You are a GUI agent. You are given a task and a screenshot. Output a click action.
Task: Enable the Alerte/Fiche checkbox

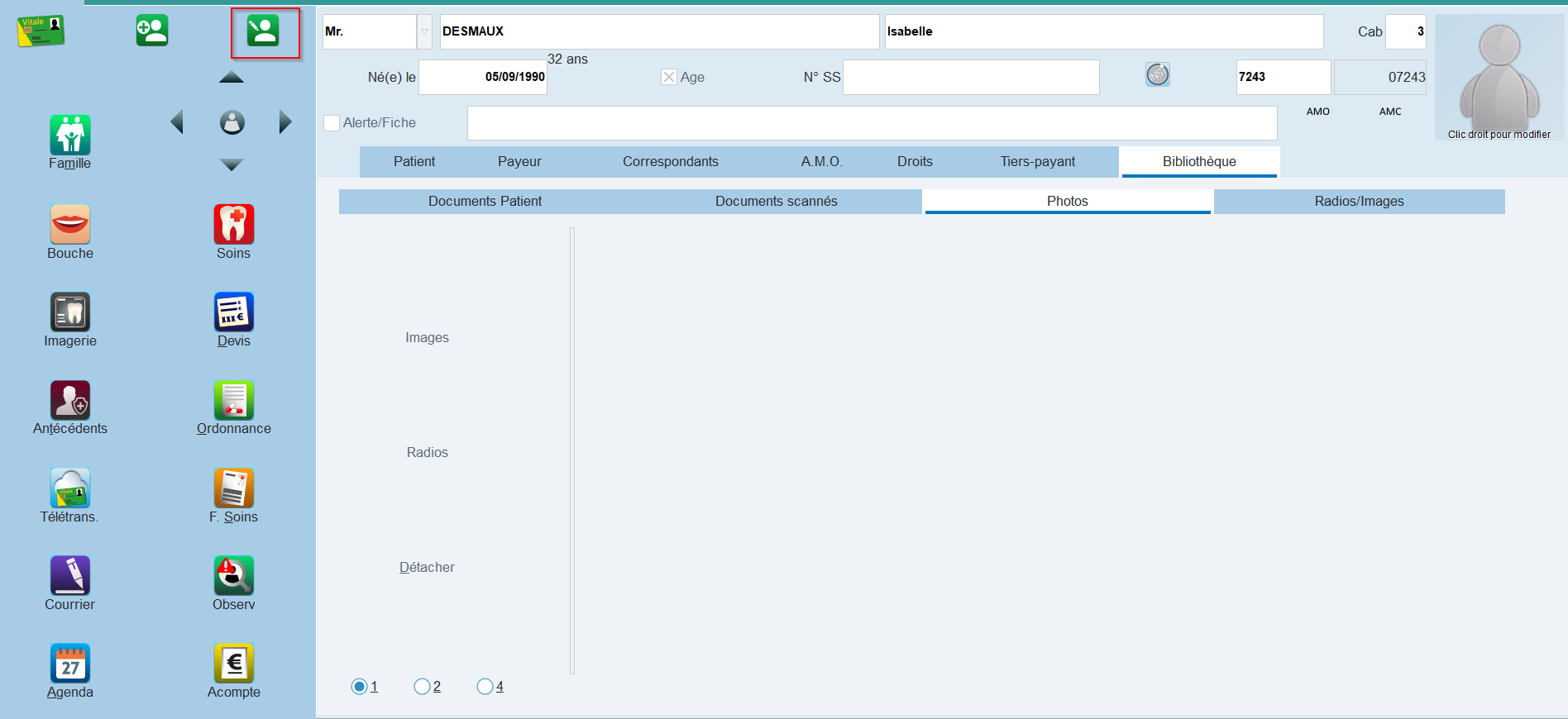point(332,123)
